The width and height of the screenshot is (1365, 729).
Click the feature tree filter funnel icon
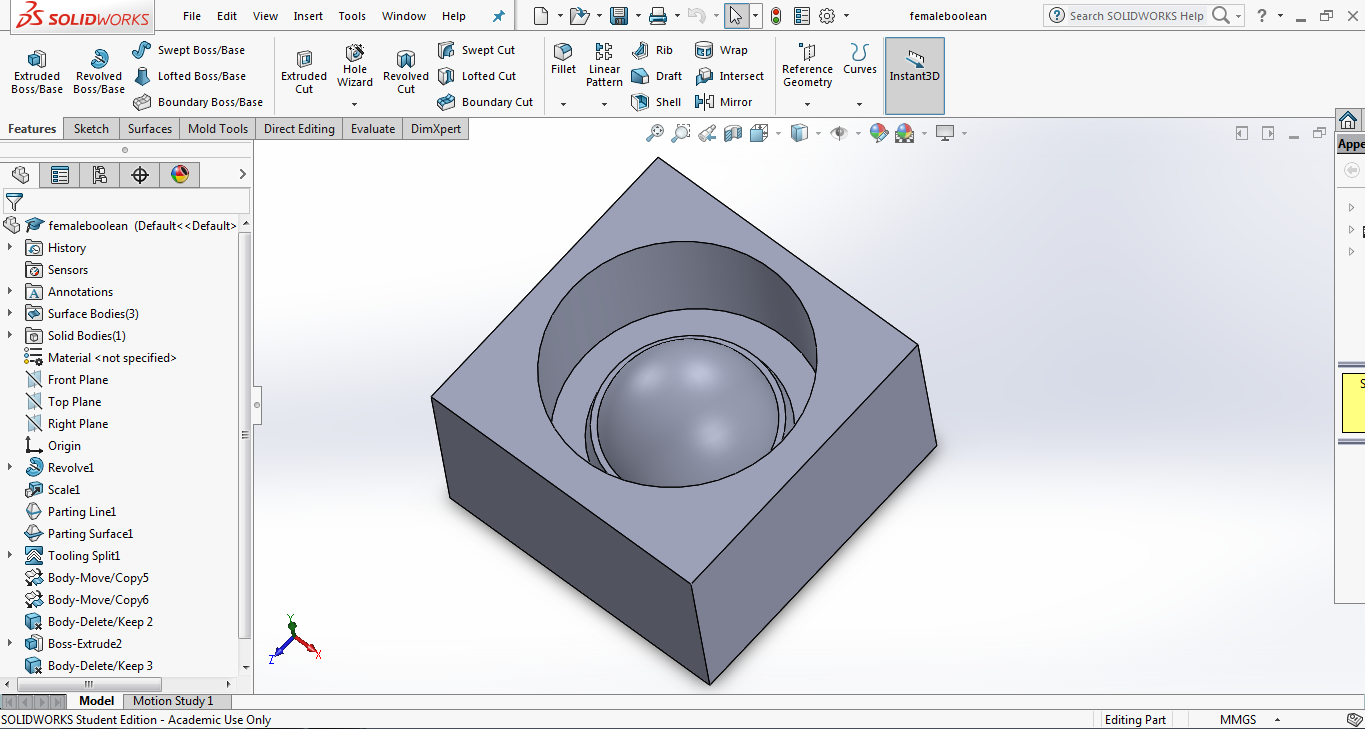pyautogui.click(x=14, y=202)
